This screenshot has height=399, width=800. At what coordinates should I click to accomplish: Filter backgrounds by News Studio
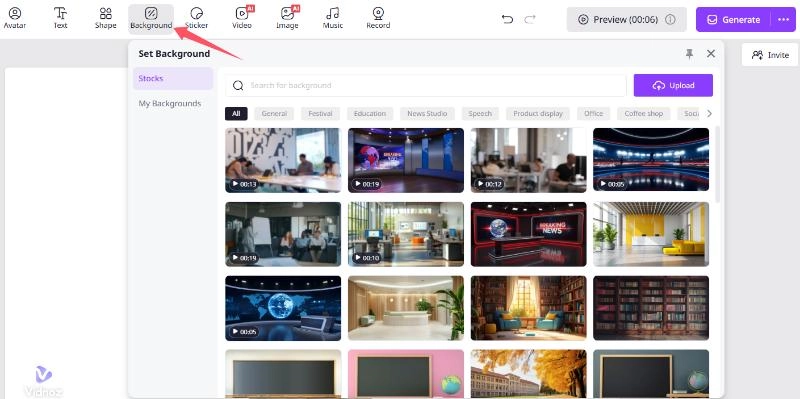[427, 113]
